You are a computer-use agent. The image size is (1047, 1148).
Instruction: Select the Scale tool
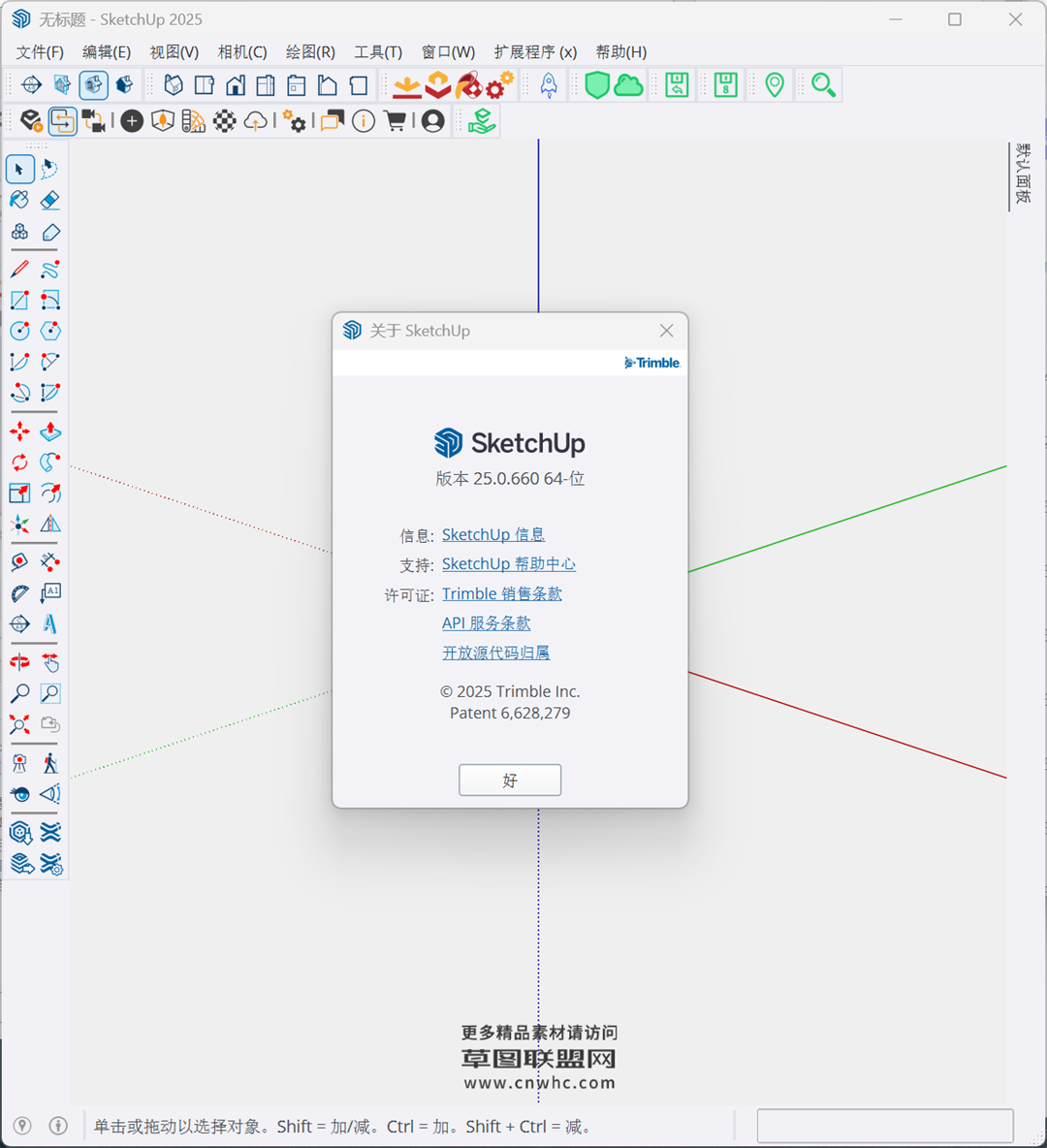click(19, 493)
